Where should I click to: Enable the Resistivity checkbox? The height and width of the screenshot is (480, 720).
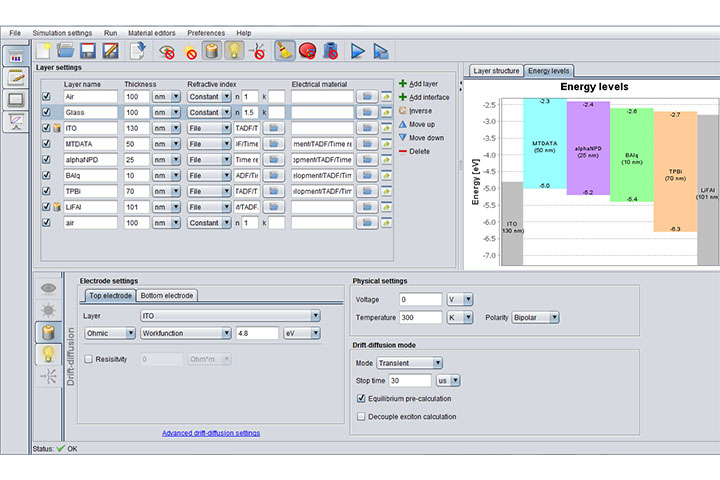tap(89, 359)
